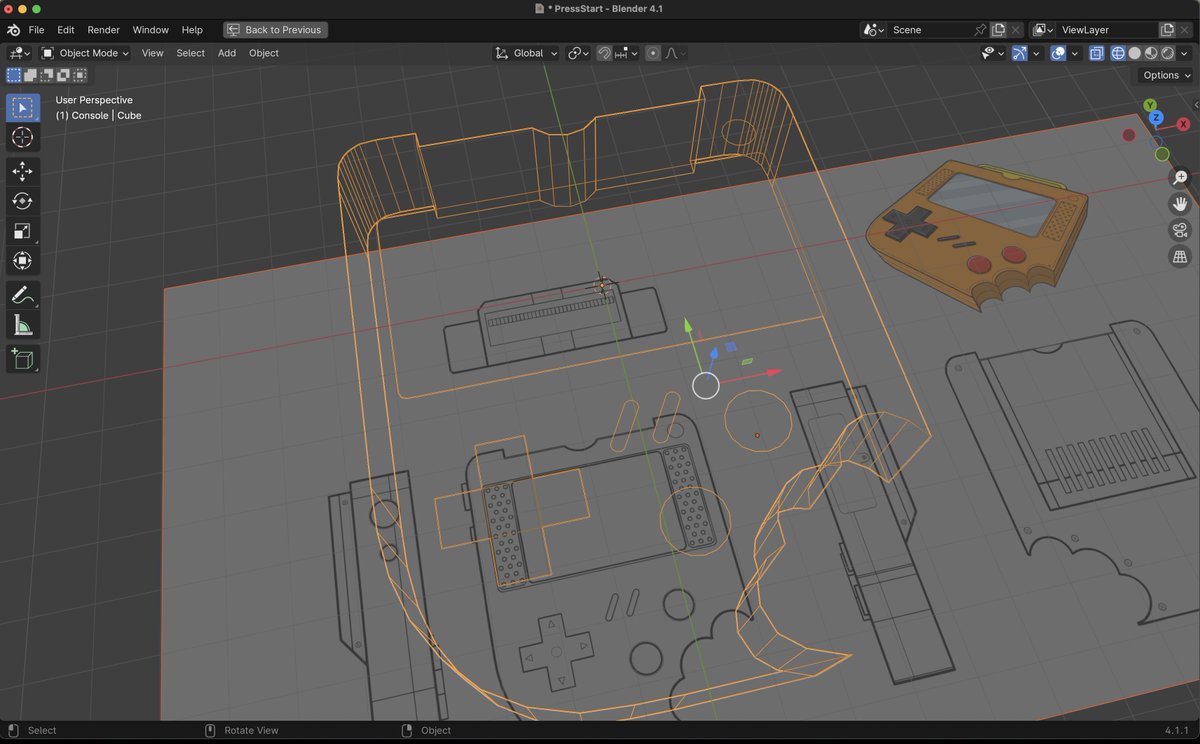Select the Select Box tool

click(x=23, y=108)
